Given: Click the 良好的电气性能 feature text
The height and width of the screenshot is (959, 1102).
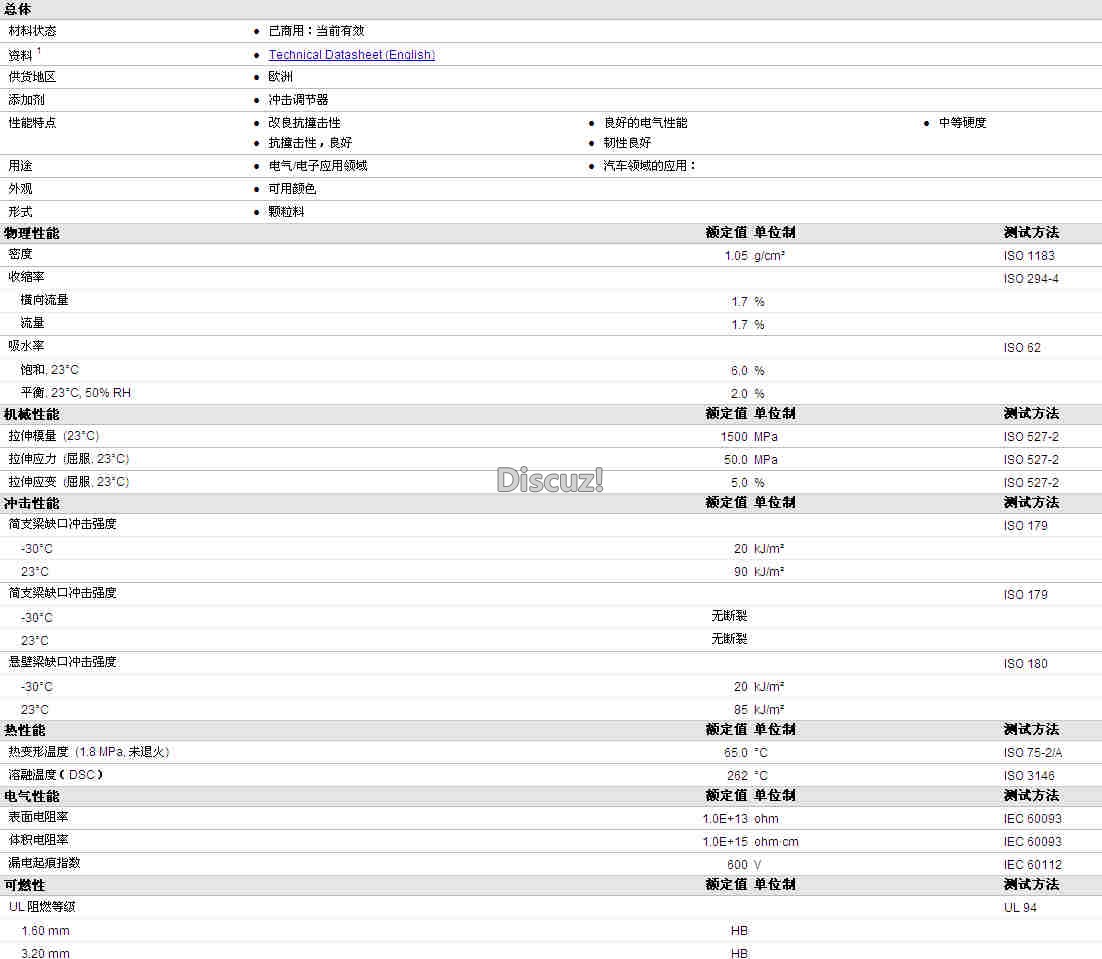Looking at the screenshot, I should tap(646, 122).
